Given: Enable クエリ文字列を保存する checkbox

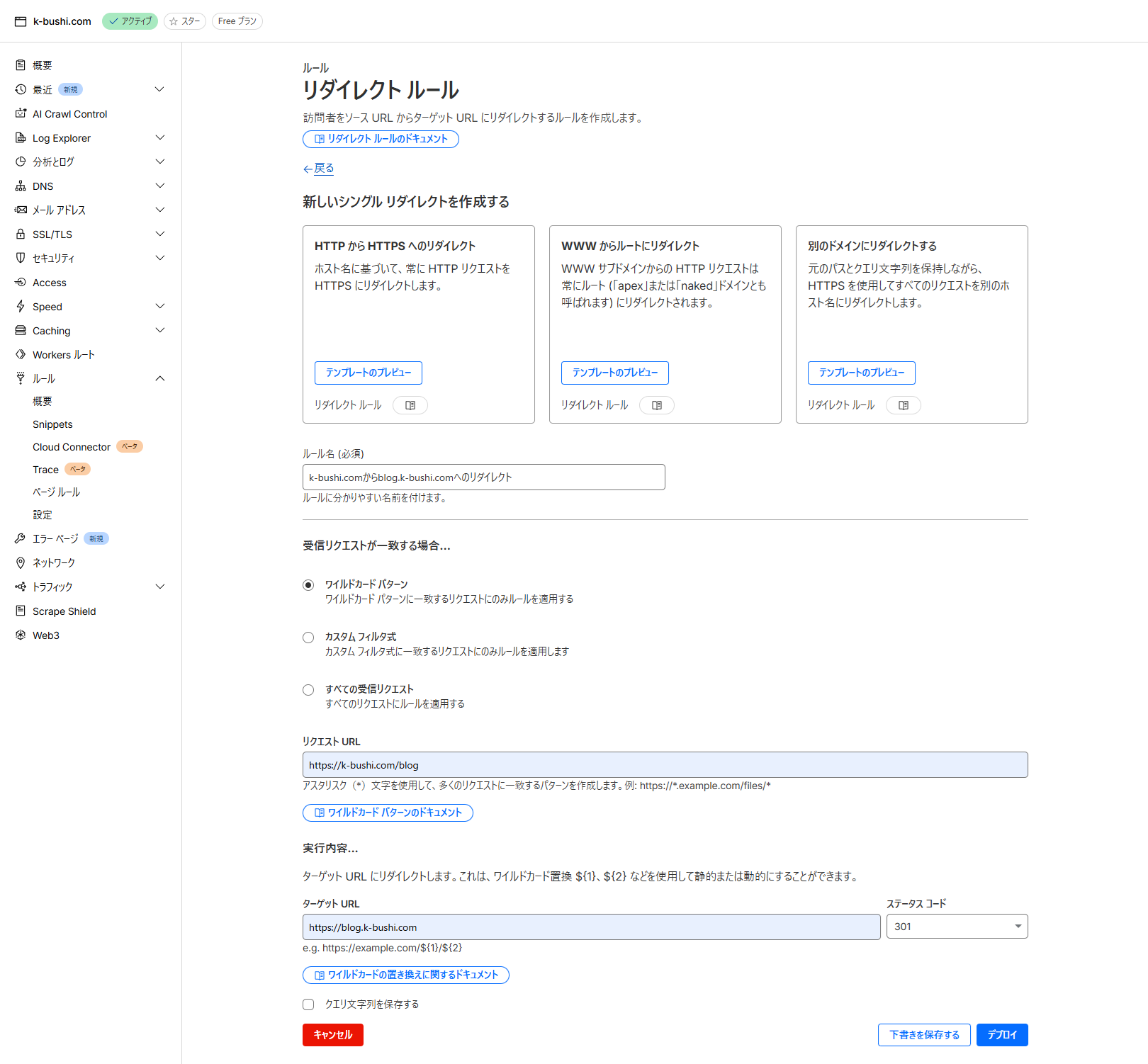Looking at the screenshot, I should [308, 1004].
